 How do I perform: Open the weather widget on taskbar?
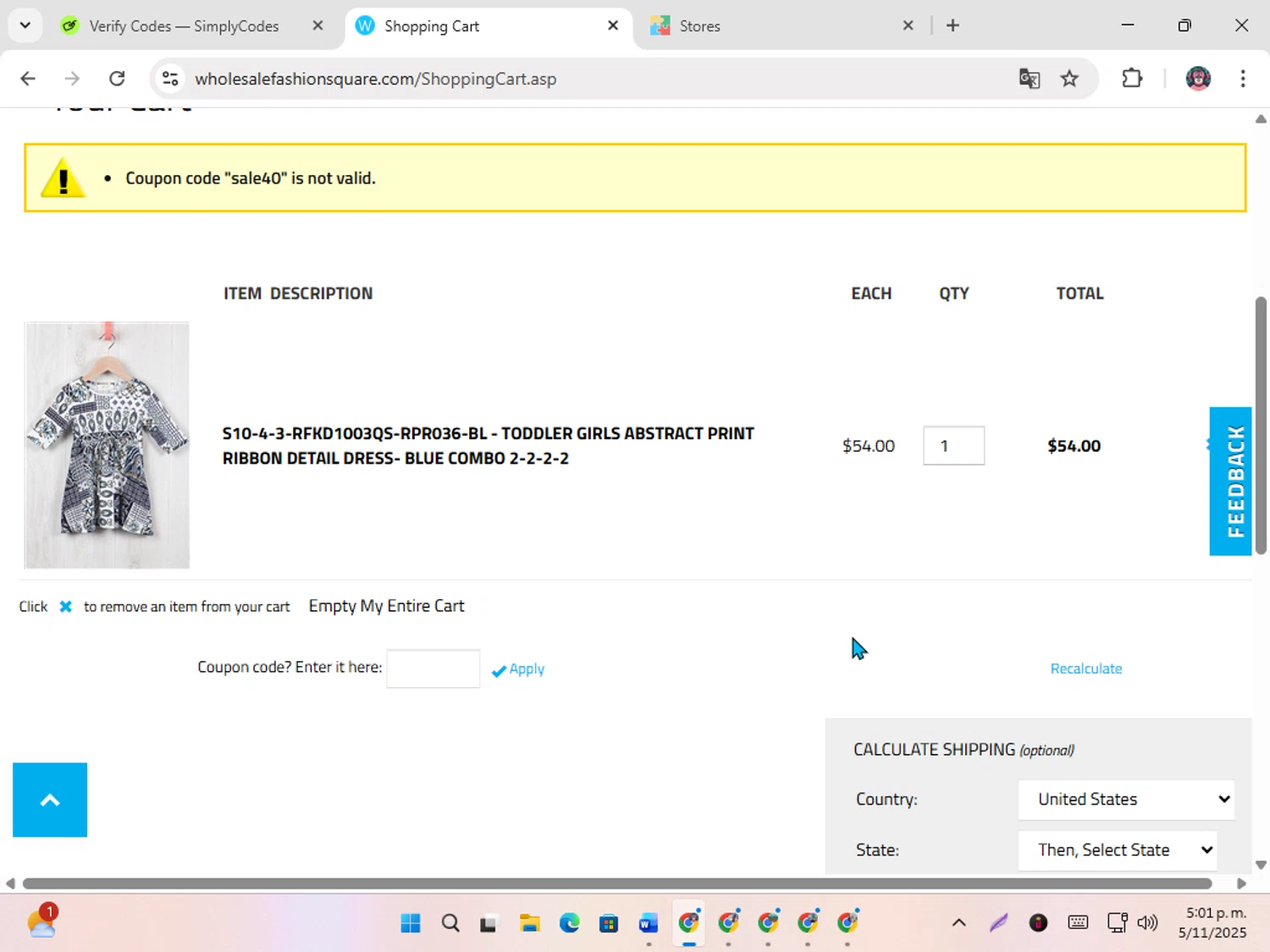(41, 921)
